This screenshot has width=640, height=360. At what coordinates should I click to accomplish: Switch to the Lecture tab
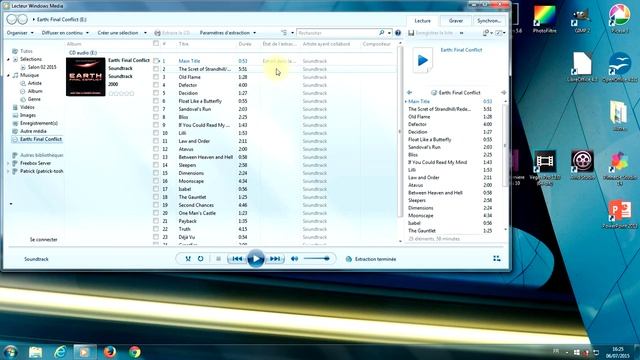coord(422,20)
